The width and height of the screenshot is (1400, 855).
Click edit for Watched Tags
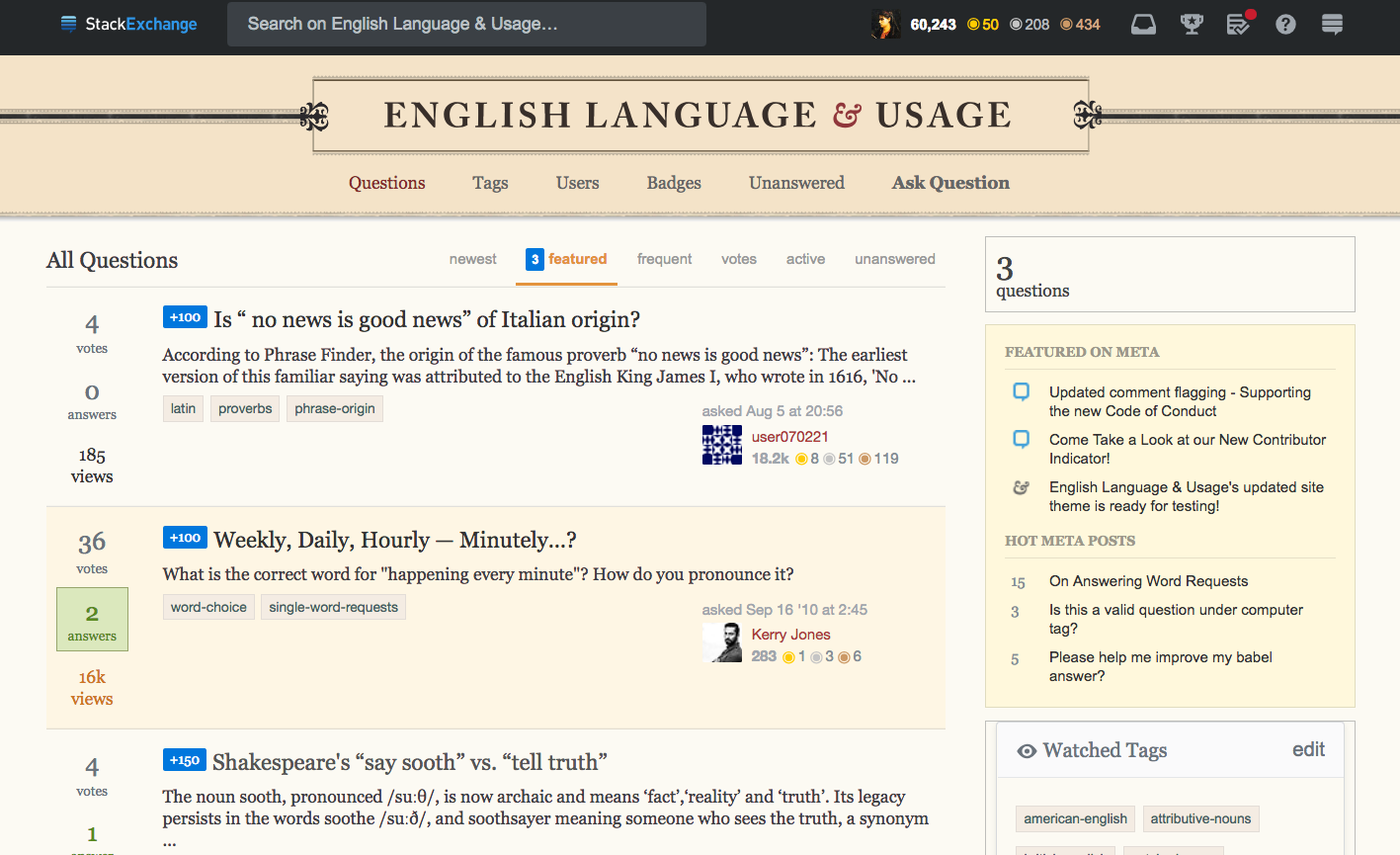1308,749
